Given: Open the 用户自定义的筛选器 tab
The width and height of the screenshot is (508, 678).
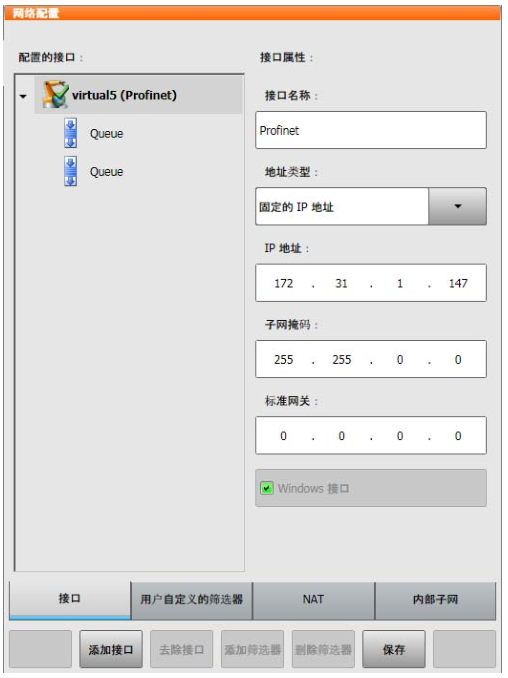Looking at the screenshot, I should click(192, 601).
